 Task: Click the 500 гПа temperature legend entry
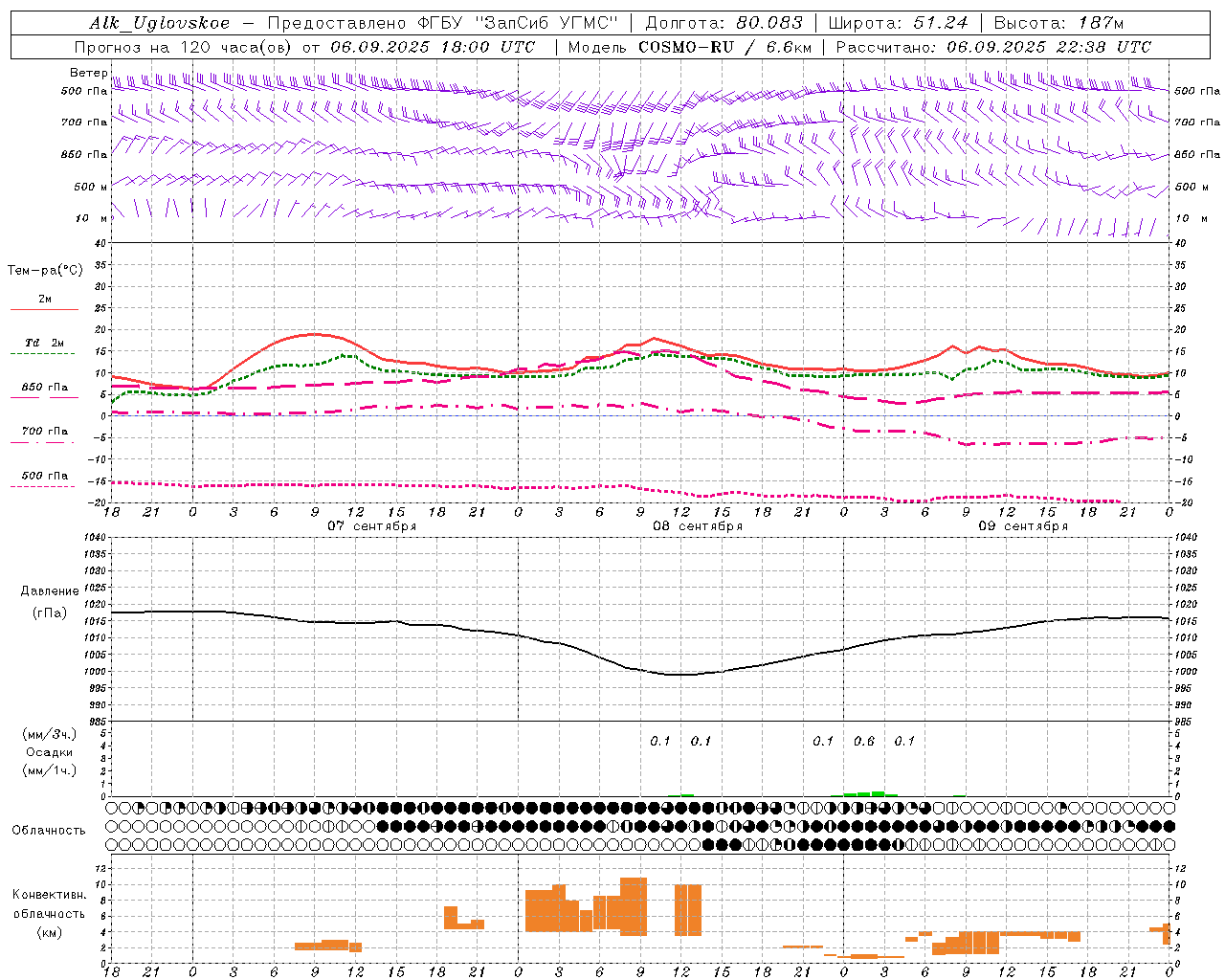(x=44, y=476)
